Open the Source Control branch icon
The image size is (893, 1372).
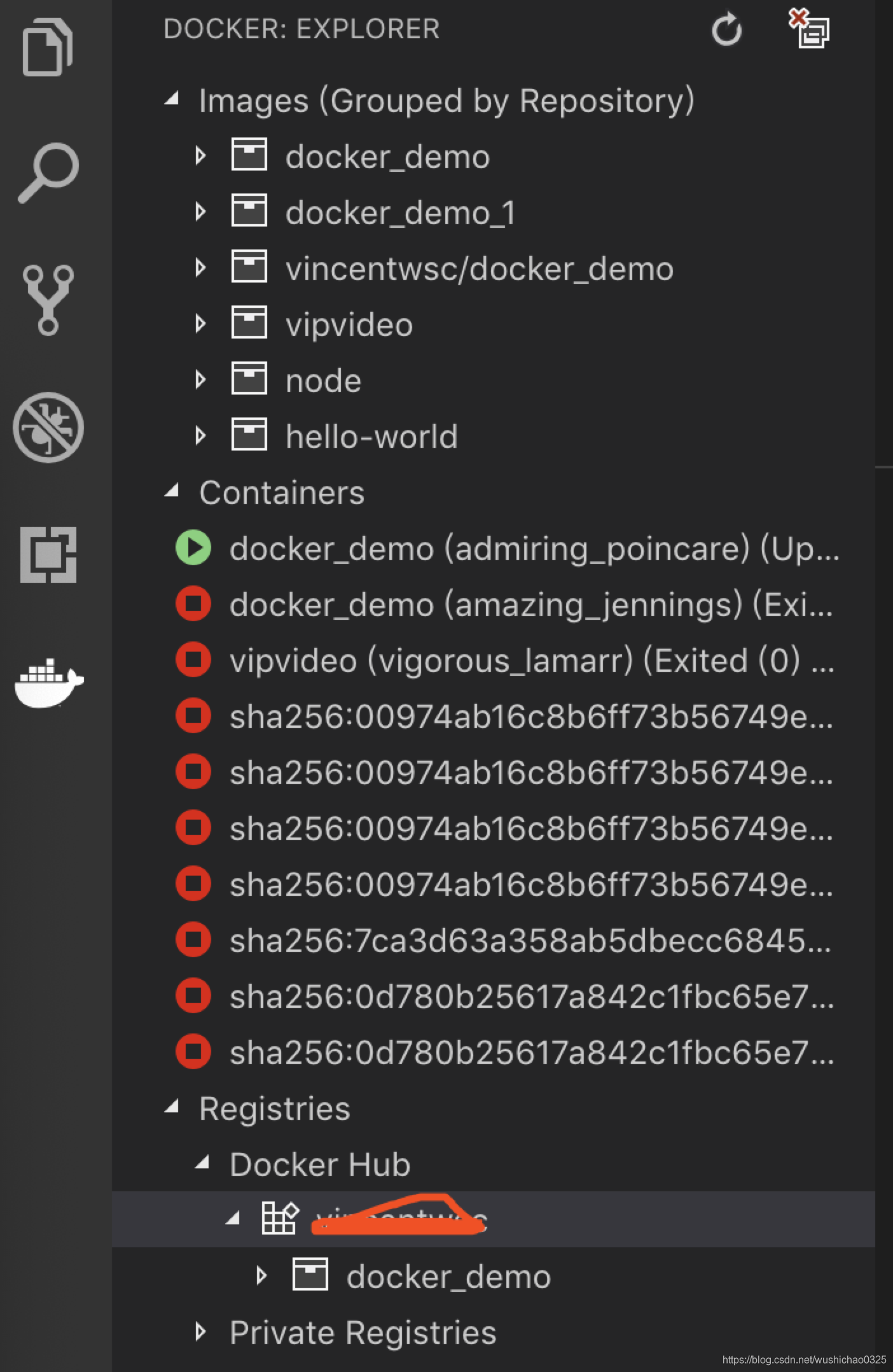tap(48, 300)
